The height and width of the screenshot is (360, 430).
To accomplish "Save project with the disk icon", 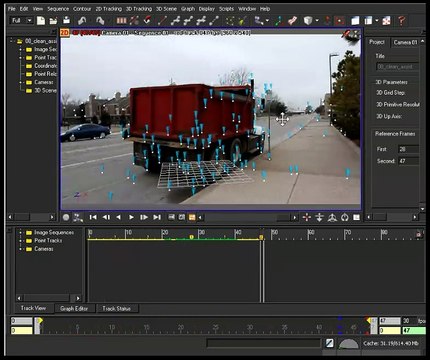I will (x=67, y=21).
